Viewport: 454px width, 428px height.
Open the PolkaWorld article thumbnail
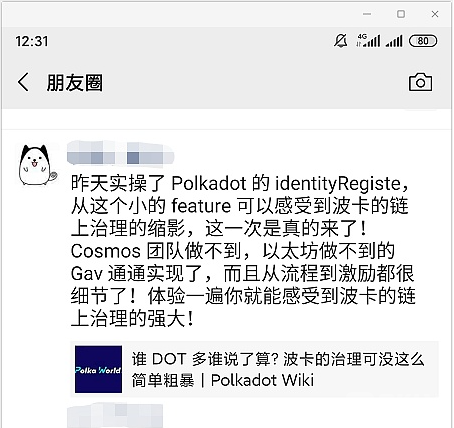[98, 369]
